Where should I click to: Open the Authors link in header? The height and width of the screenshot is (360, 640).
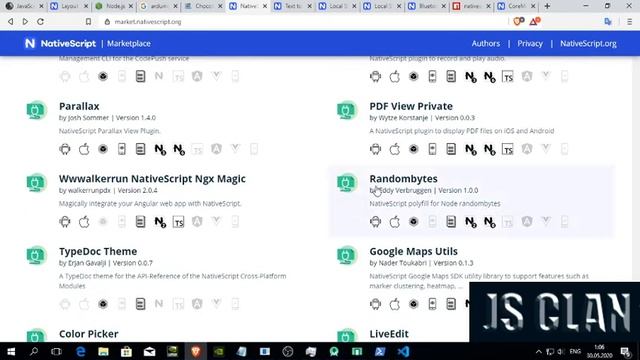(486, 43)
